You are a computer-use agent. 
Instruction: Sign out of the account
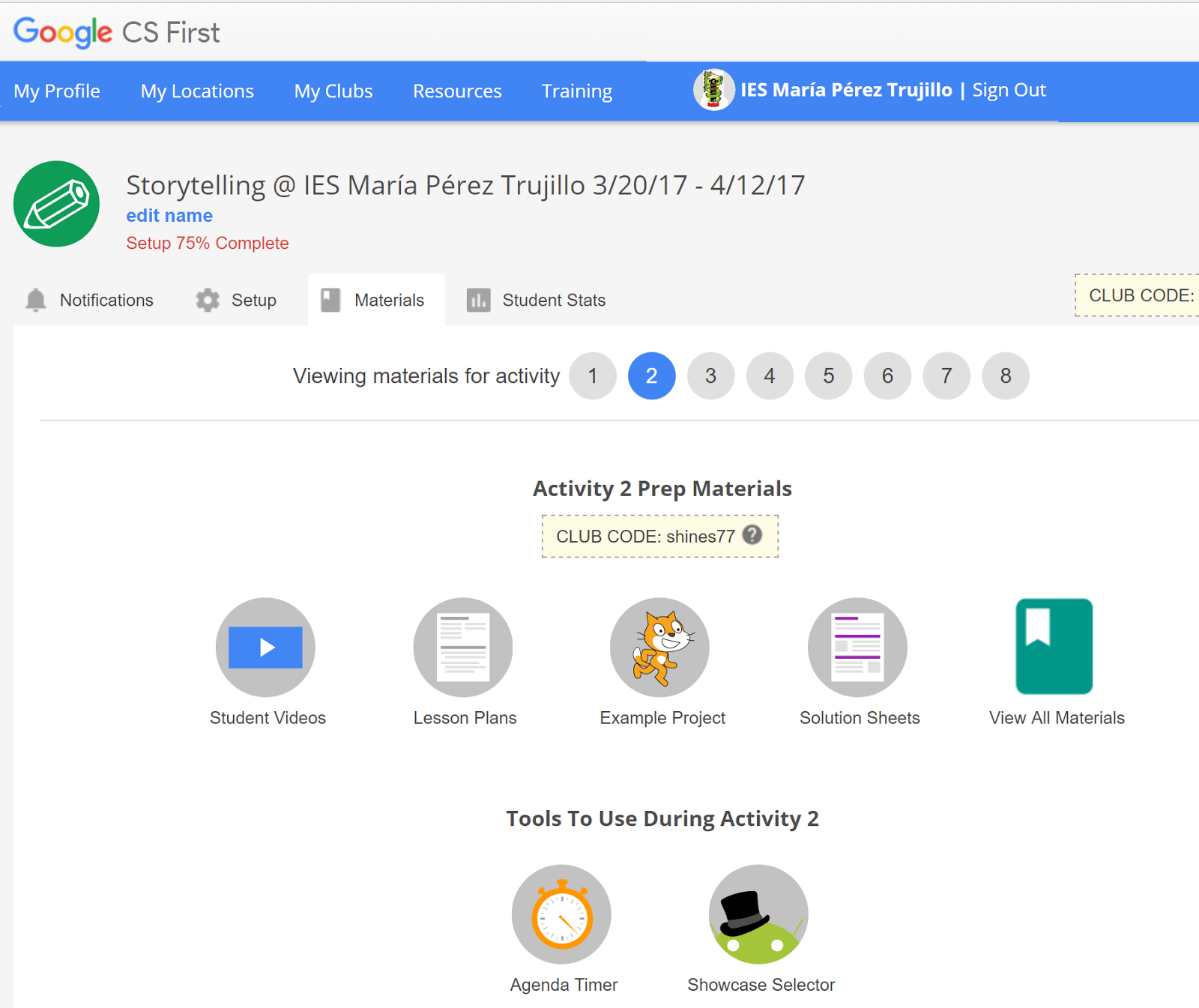pos(1009,90)
